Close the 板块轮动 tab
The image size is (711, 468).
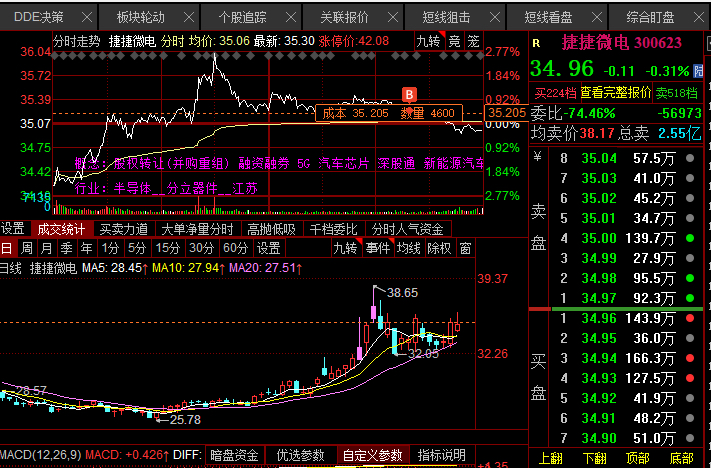pos(189,18)
